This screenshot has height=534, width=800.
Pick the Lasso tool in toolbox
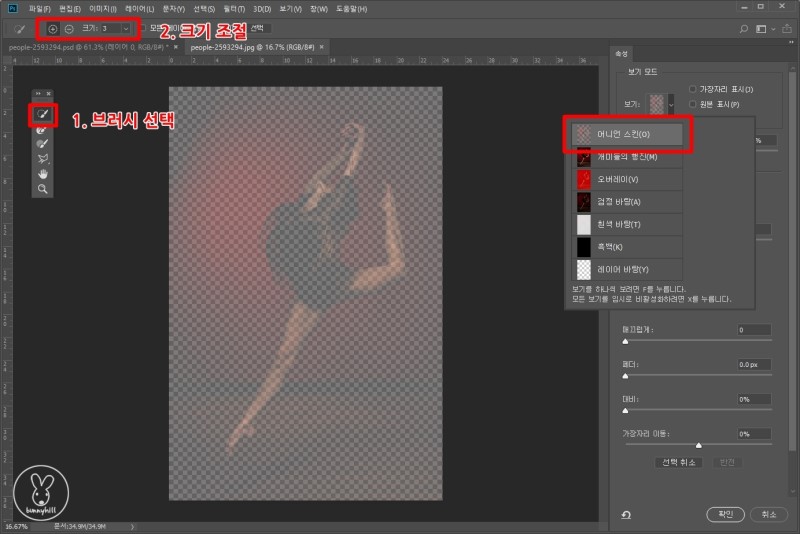pos(43,159)
